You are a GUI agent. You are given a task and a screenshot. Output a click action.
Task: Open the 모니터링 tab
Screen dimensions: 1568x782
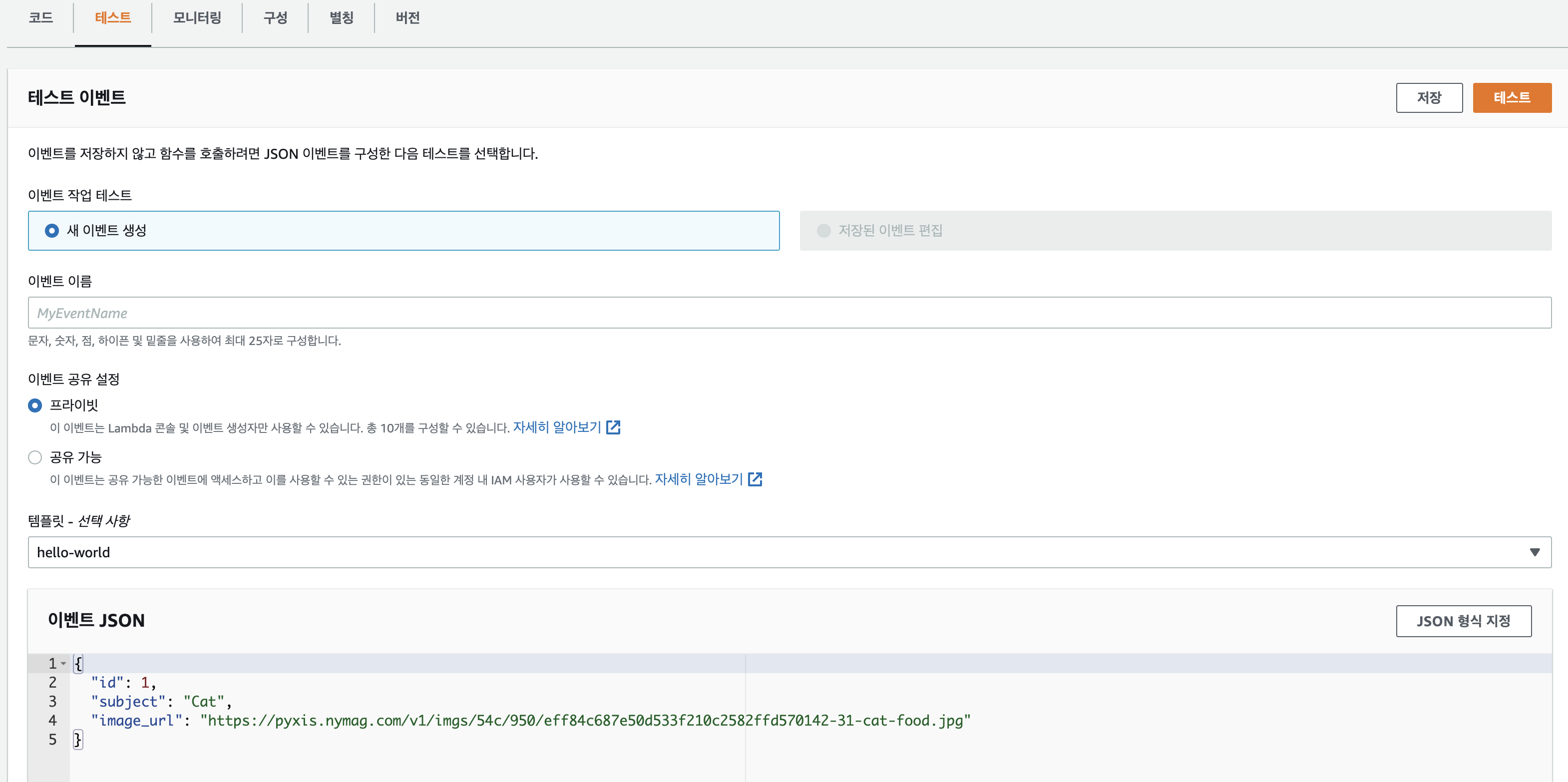tap(197, 17)
